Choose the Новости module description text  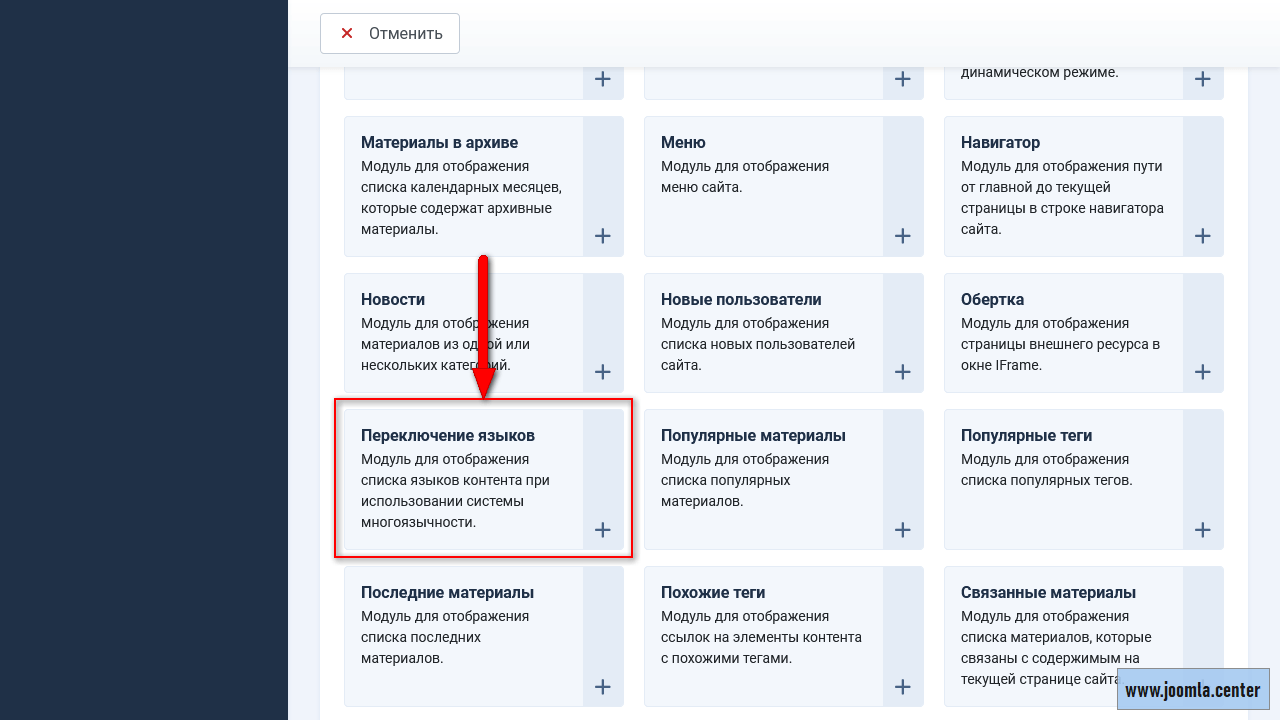[x=445, y=344]
